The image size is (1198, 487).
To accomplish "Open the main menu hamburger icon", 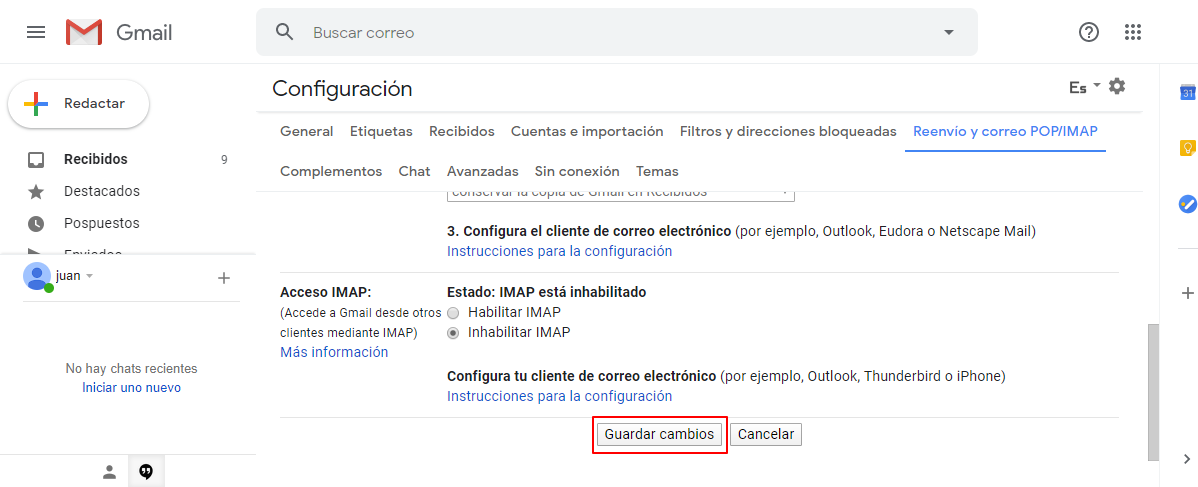I will [36, 32].
